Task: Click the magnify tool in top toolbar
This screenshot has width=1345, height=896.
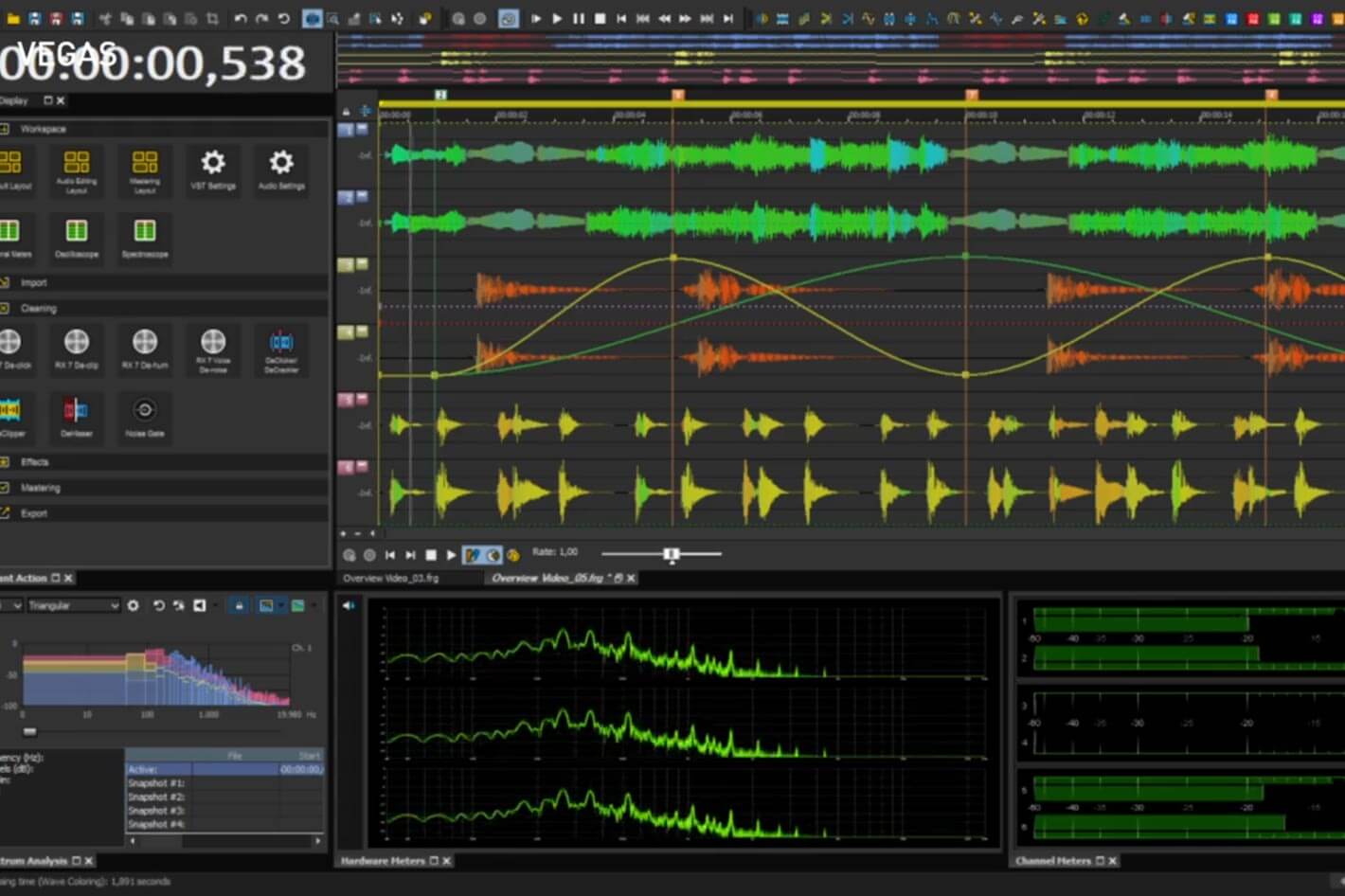Action: click(x=332, y=18)
